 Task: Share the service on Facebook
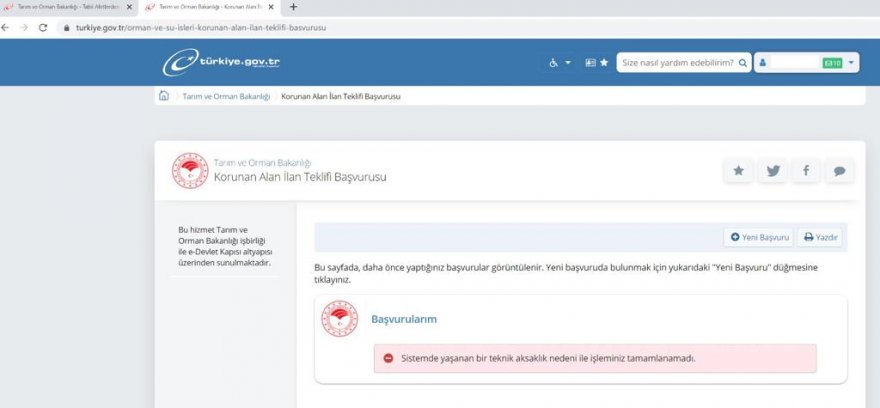tap(806, 171)
